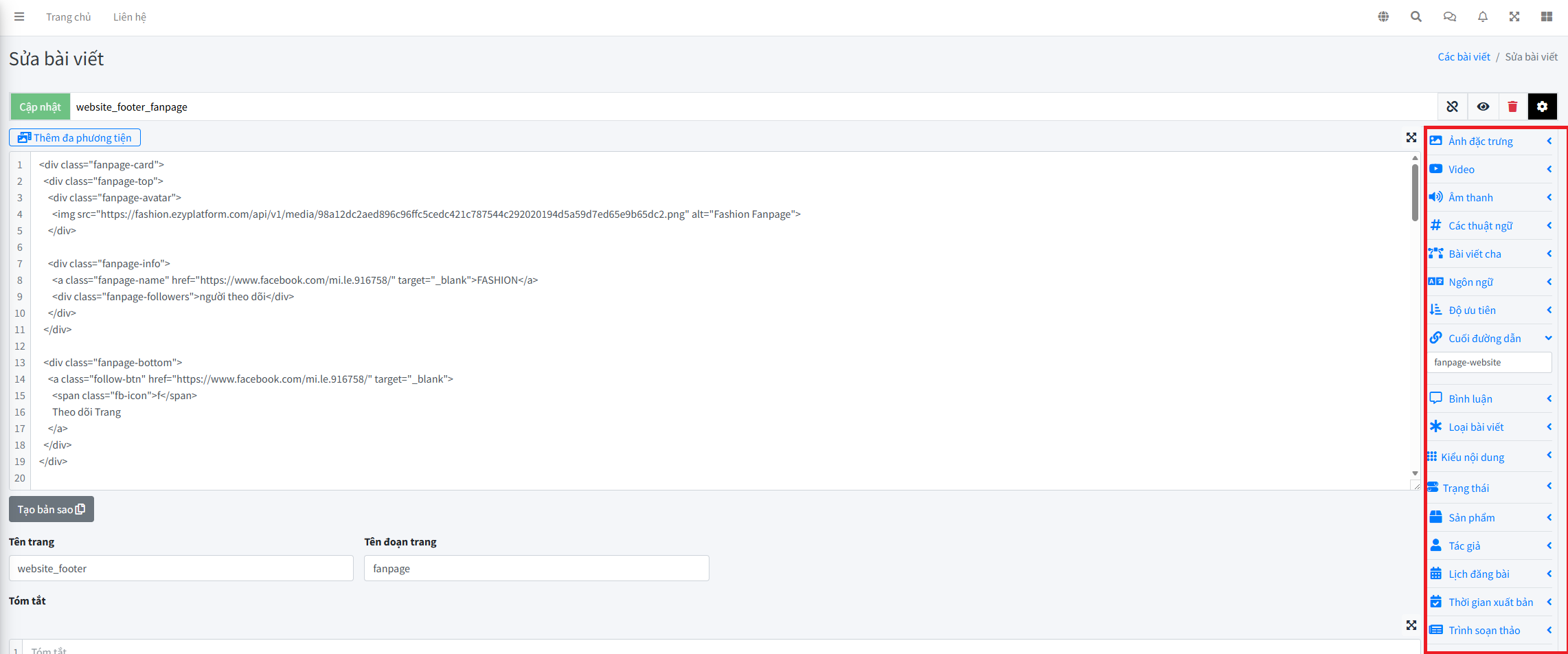Open the Liên hệ menu item

(129, 16)
